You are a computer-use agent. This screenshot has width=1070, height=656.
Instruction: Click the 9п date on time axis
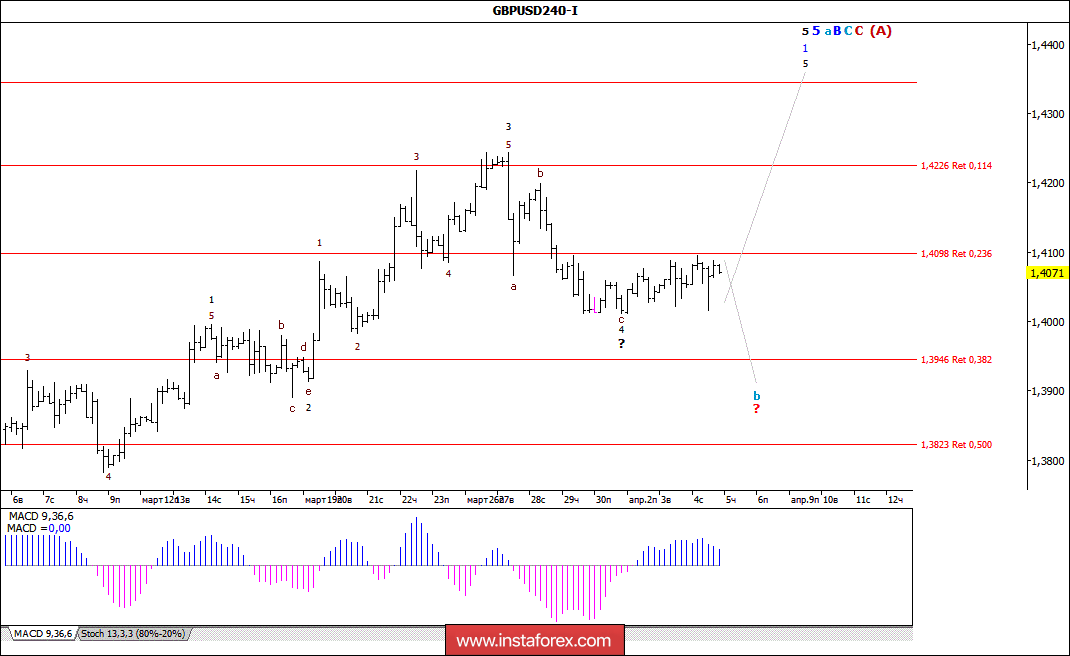(115, 500)
